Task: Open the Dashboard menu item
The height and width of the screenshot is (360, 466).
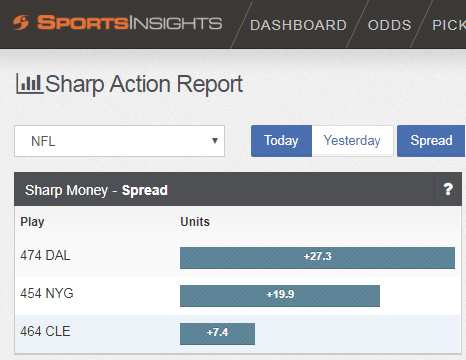Action: tap(298, 25)
